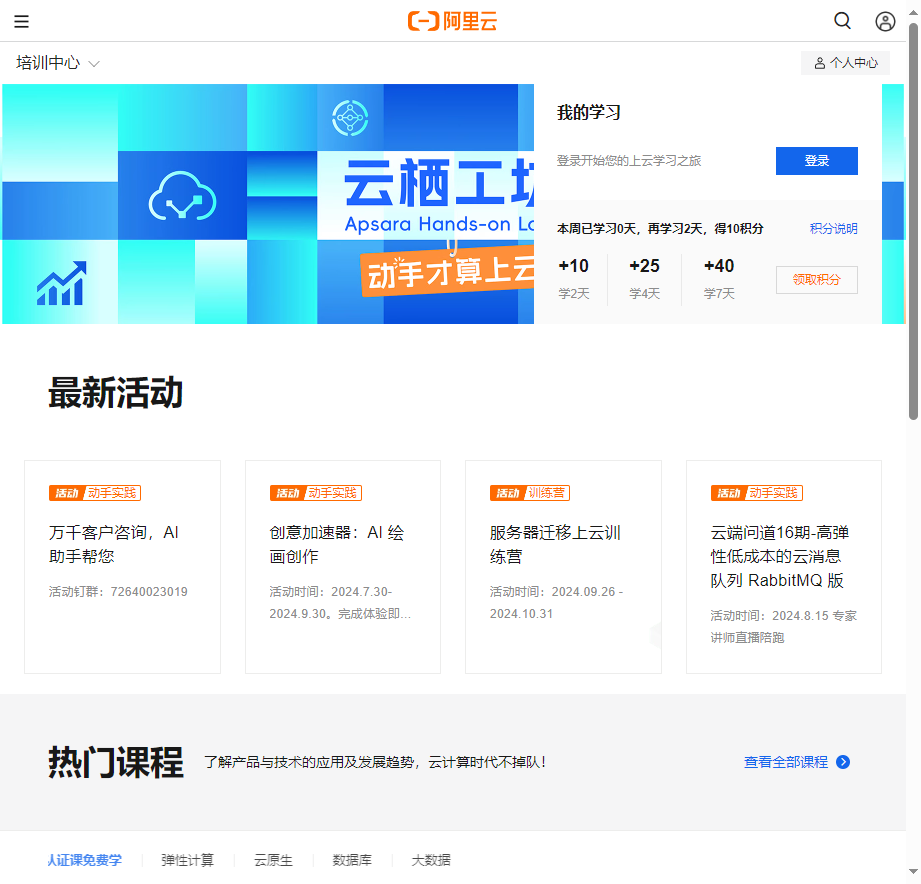Open 创意加速器：AI 绘画创作 activity card
This screenshot has height=884, width=921.
[x=343, y=567]
